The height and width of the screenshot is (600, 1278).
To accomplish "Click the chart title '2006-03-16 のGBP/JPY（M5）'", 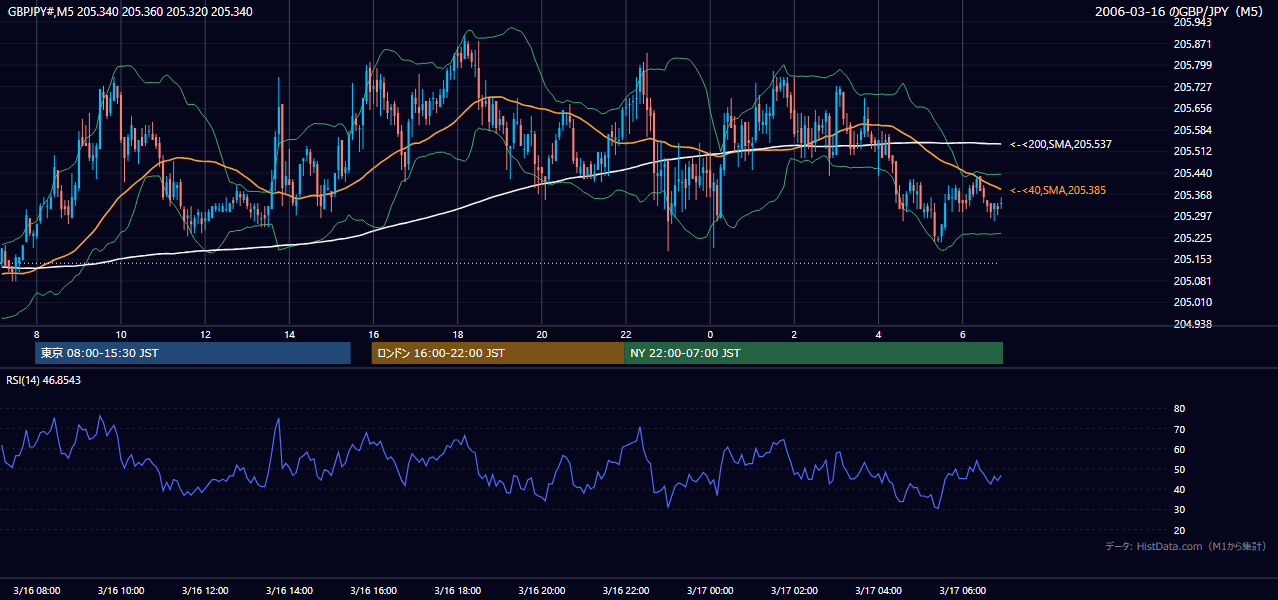I will point(1181,12).
